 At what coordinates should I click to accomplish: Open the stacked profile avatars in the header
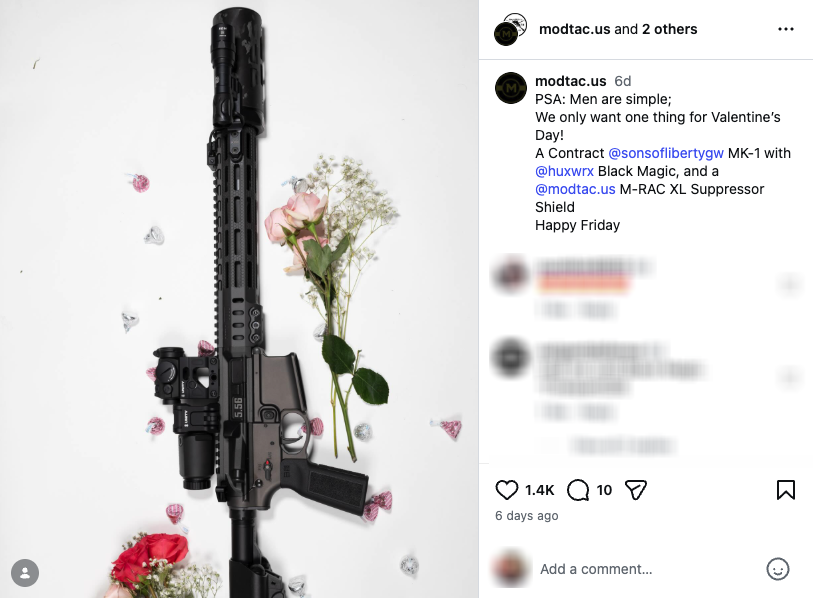(x=510, y=30)
